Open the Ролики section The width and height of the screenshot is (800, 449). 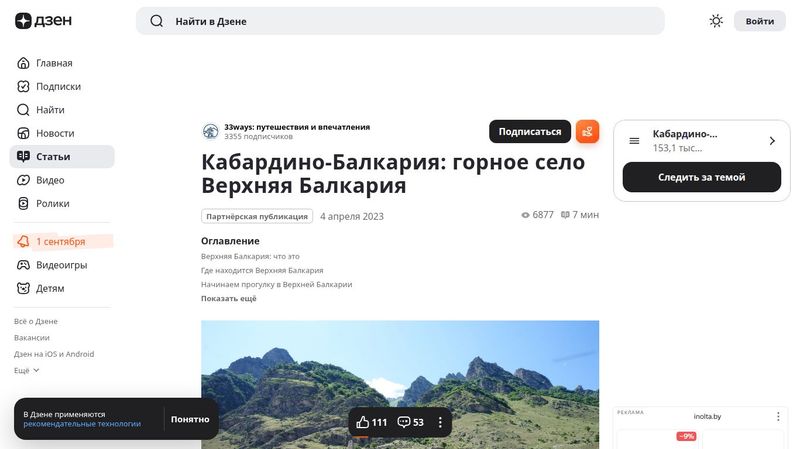coord(53,203)
